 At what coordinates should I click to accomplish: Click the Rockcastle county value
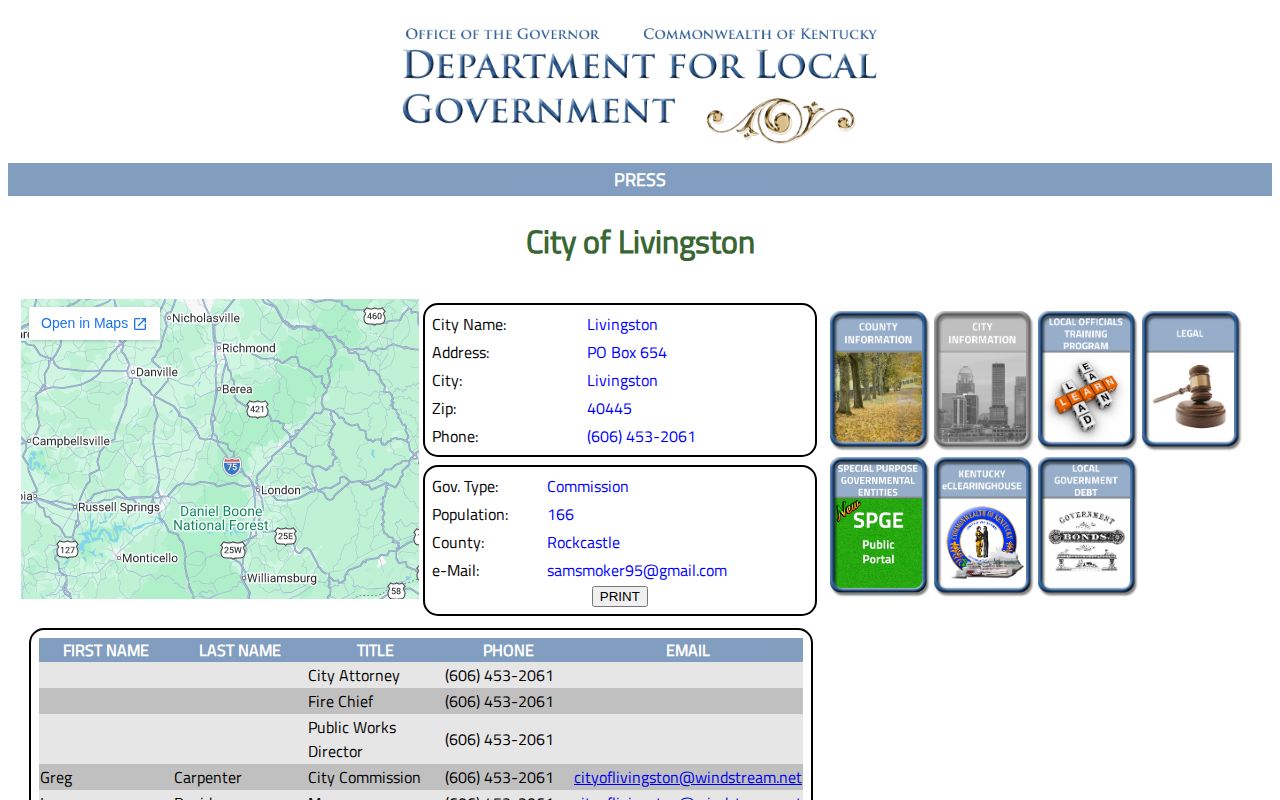[x=583, y=543]
